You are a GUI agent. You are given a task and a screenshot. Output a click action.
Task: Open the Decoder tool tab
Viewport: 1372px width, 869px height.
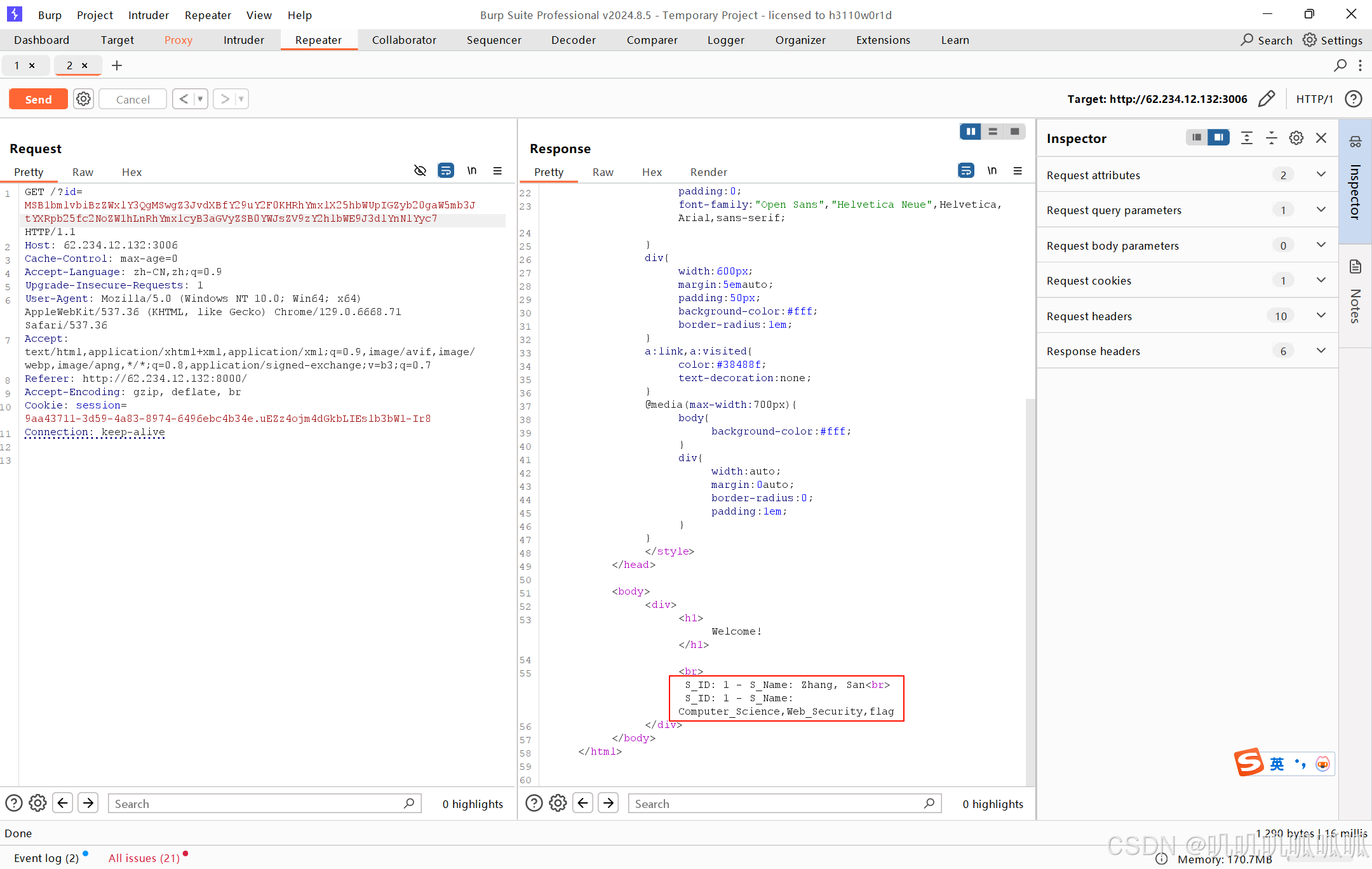[573, 40]
